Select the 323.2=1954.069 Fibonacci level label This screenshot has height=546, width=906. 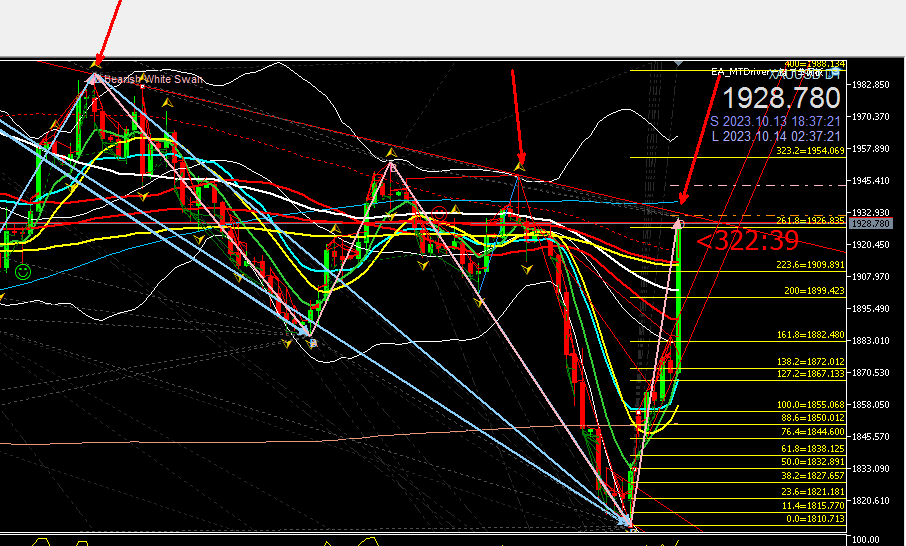click(x=810, y=150)
